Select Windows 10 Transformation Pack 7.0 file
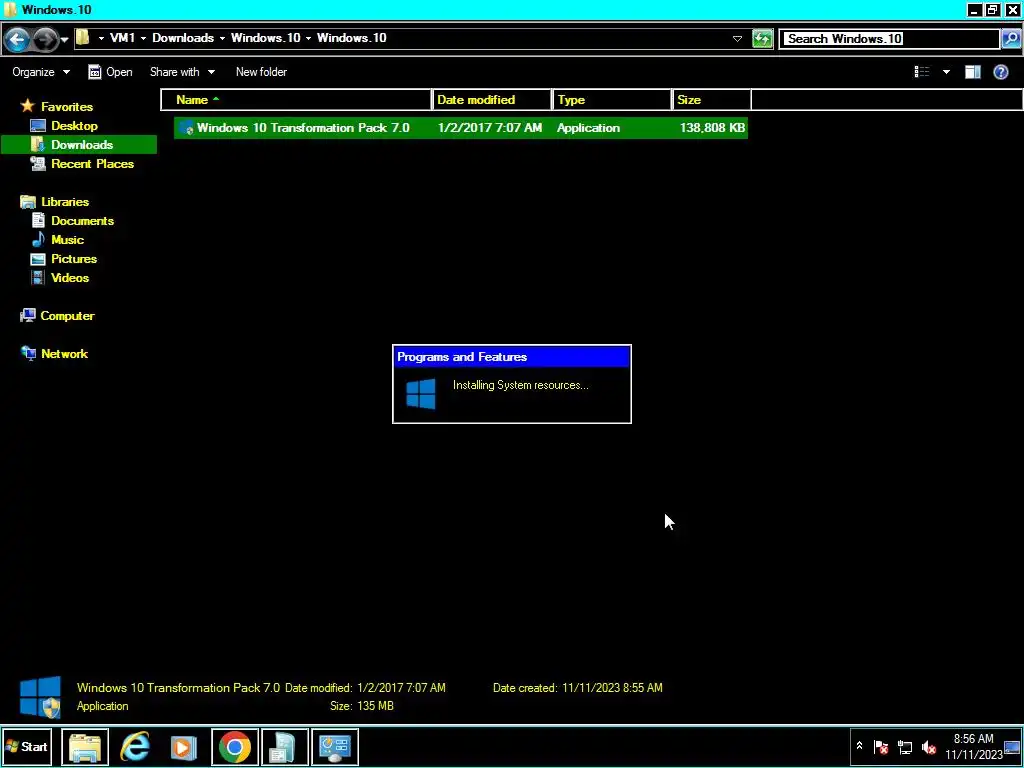 (461, 127)
